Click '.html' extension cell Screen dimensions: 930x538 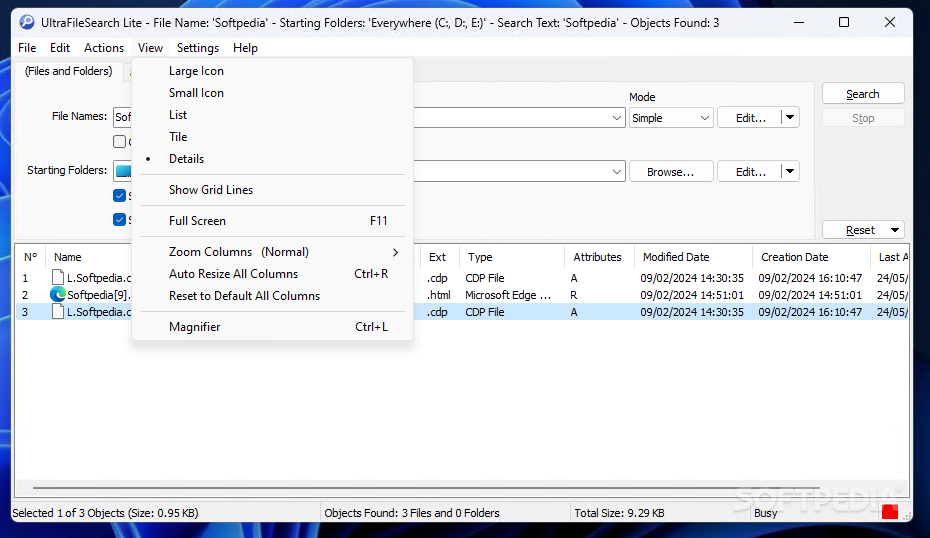(439, 295)
